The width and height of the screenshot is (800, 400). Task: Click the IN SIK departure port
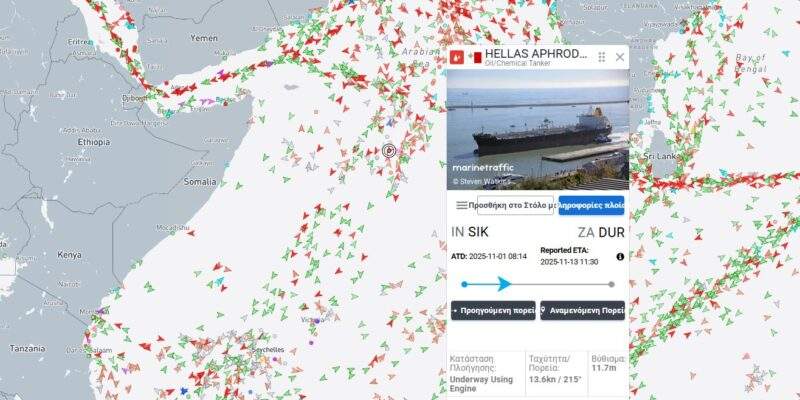470,232
